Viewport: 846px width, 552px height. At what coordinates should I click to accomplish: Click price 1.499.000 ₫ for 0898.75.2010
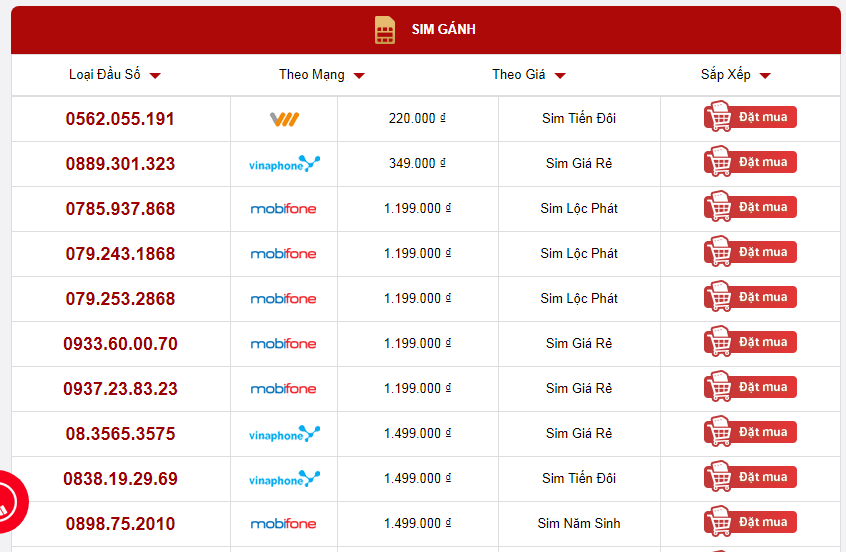(x=417, y=523)
